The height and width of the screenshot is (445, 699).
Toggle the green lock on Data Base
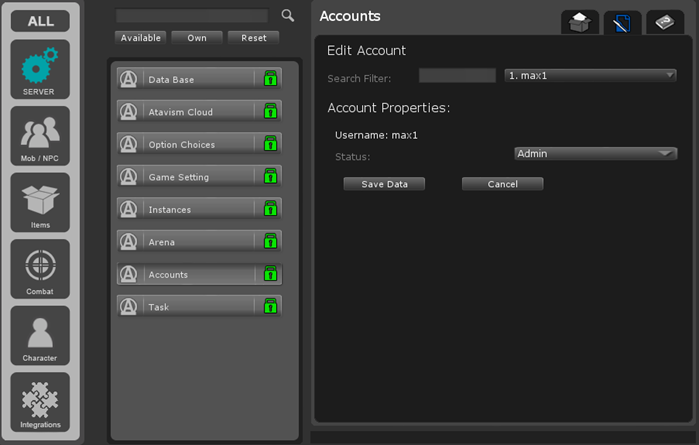(x=270, y=79)
